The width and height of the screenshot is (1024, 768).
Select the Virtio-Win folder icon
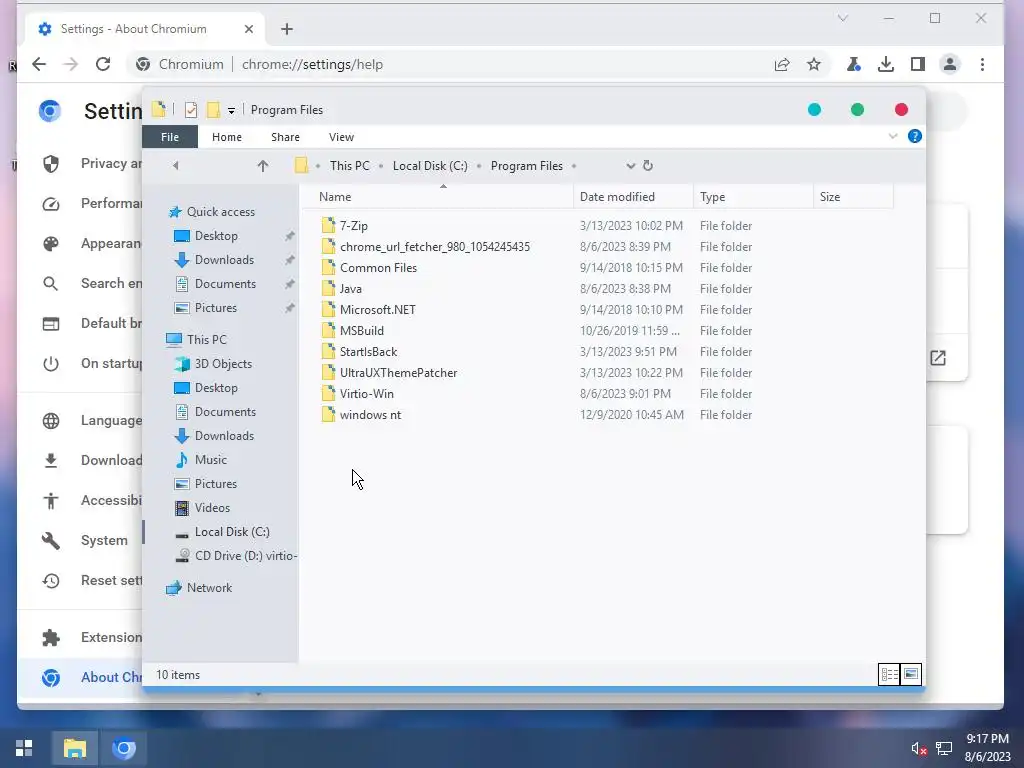pos(328,394)
